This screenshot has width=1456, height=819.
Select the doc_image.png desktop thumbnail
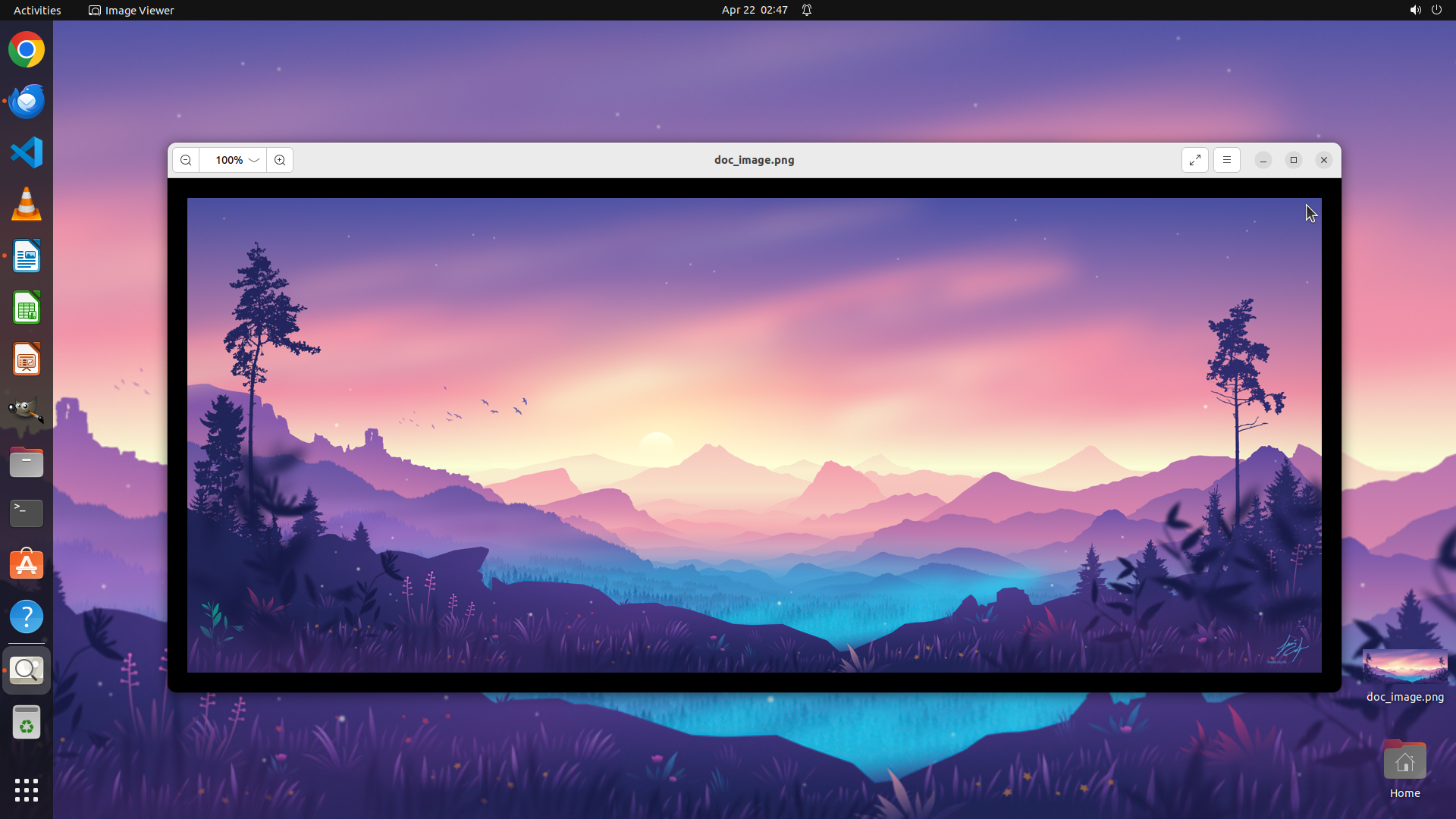point(1404,667)
